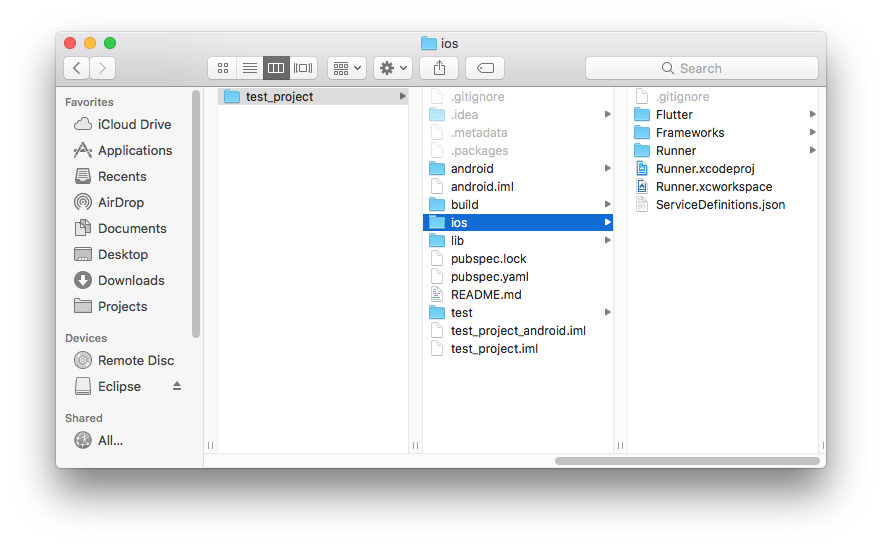Switch to icon view in toolbar
This screenshot has width=882, height=548.
(222, 68)
